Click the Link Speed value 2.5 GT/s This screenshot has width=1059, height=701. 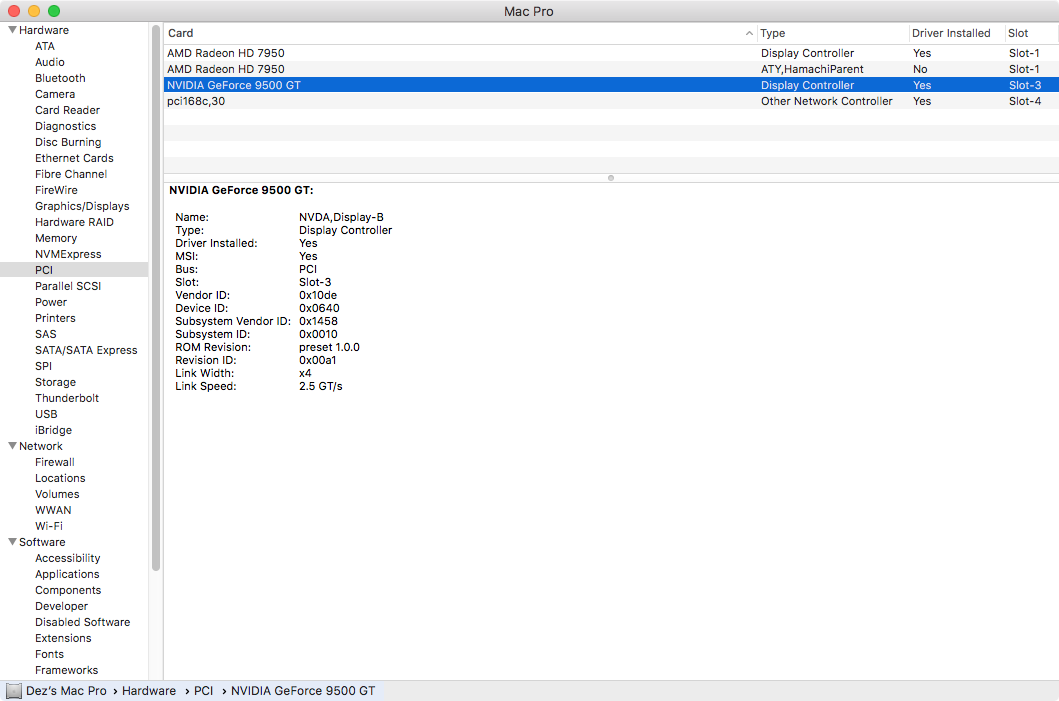click(x=321, y=386)
